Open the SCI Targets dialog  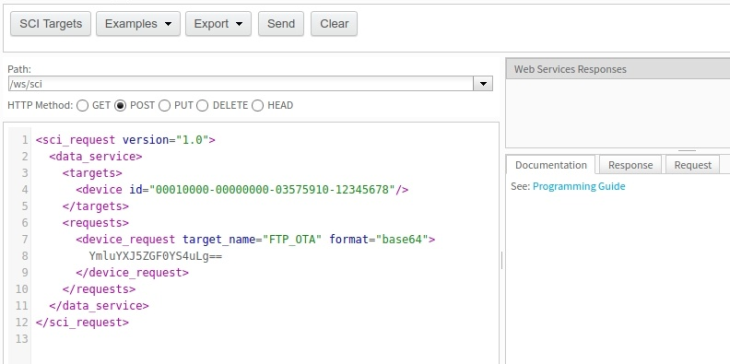click(x=50, y=24)
